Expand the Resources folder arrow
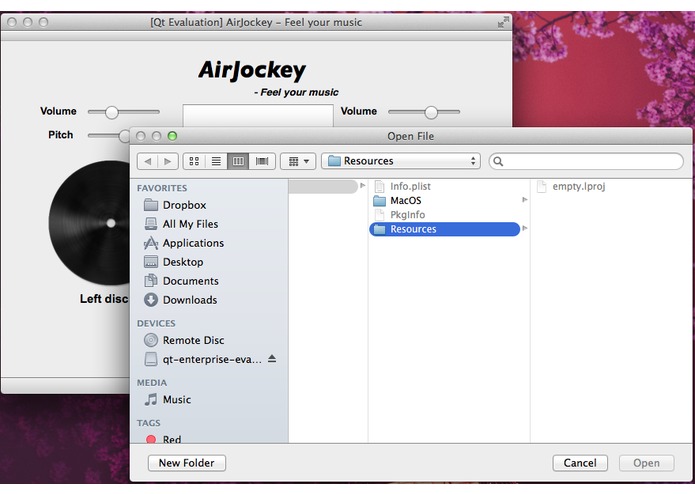Viewport: 695px width, 494px height. pyautogui.click(x=525, y=229)
